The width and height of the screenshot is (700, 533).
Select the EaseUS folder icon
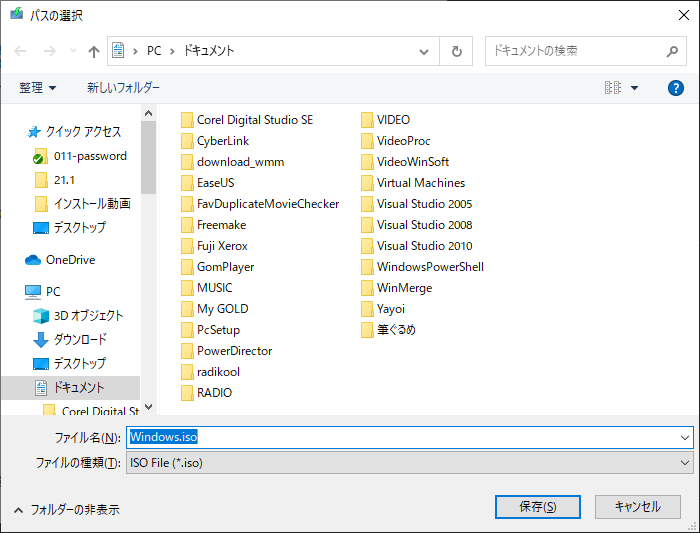[187, 183]
